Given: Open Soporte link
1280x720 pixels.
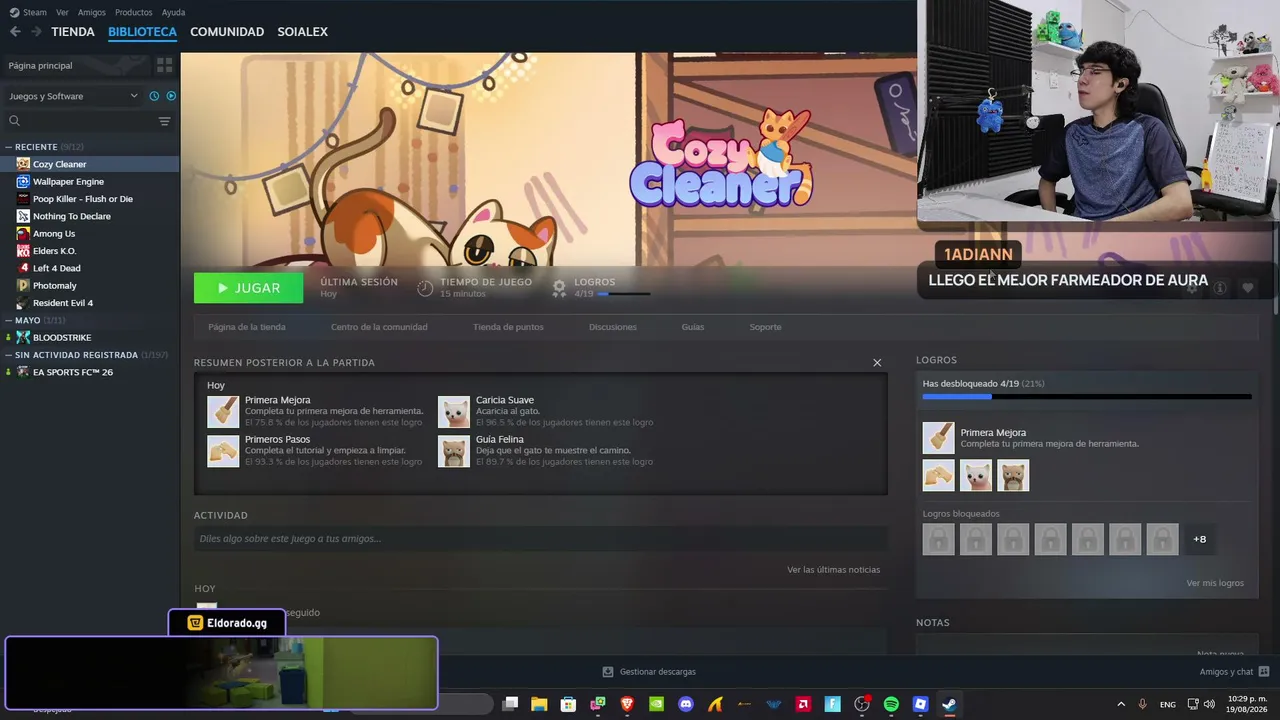Looking at the screenshot, I should [x=766, y=327].
